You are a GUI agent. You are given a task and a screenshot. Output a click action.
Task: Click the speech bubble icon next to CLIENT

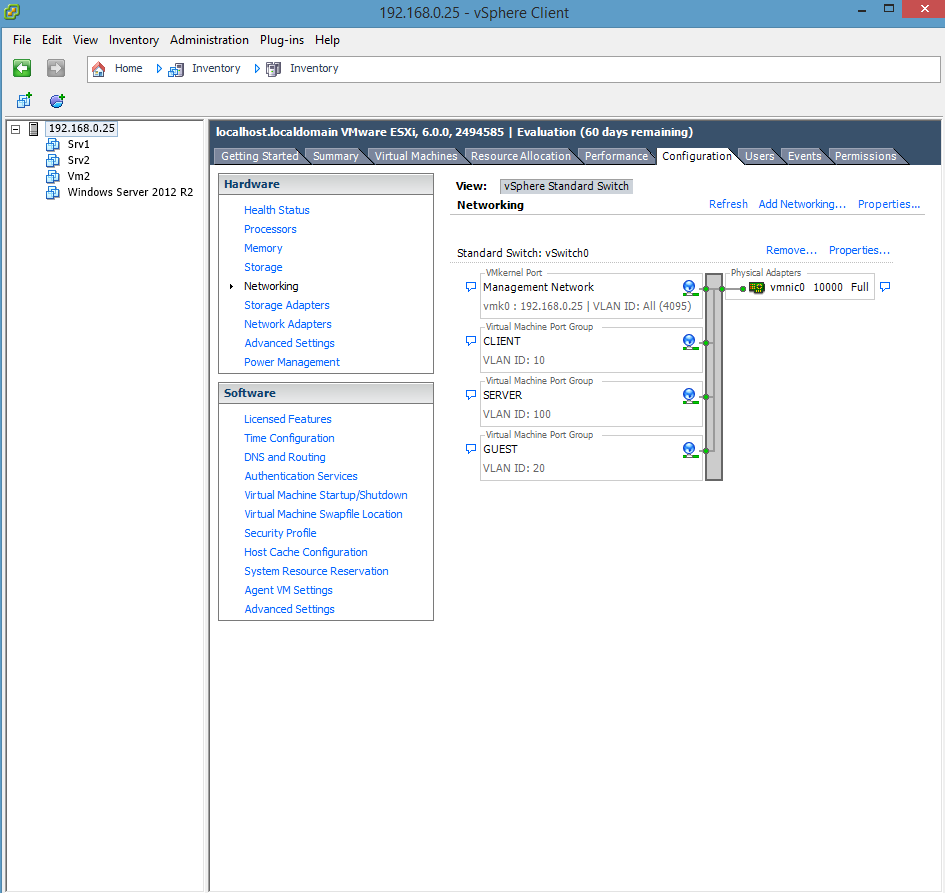coord(471,341)
